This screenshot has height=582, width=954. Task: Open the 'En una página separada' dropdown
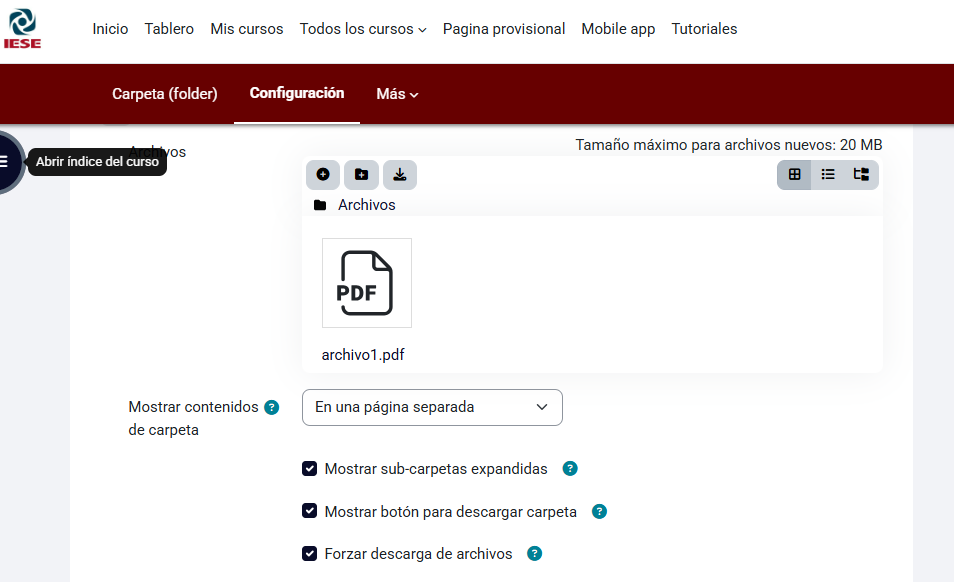(432, 407)
